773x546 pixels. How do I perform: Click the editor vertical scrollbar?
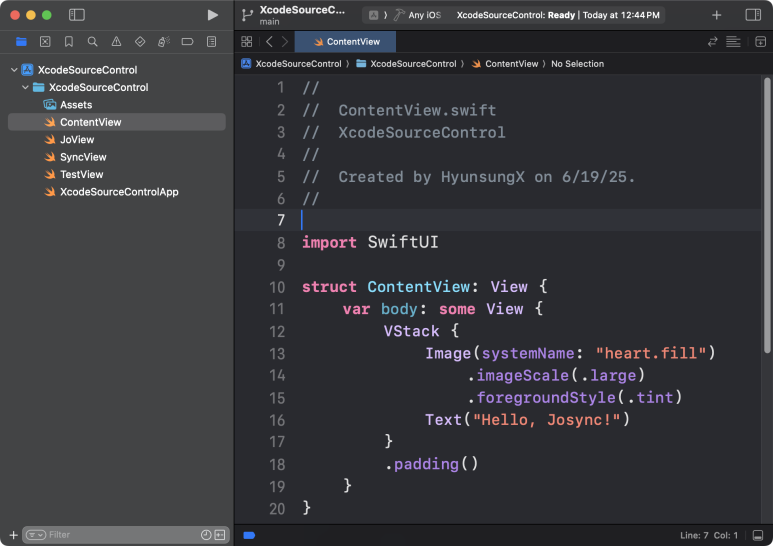point(767,215)
